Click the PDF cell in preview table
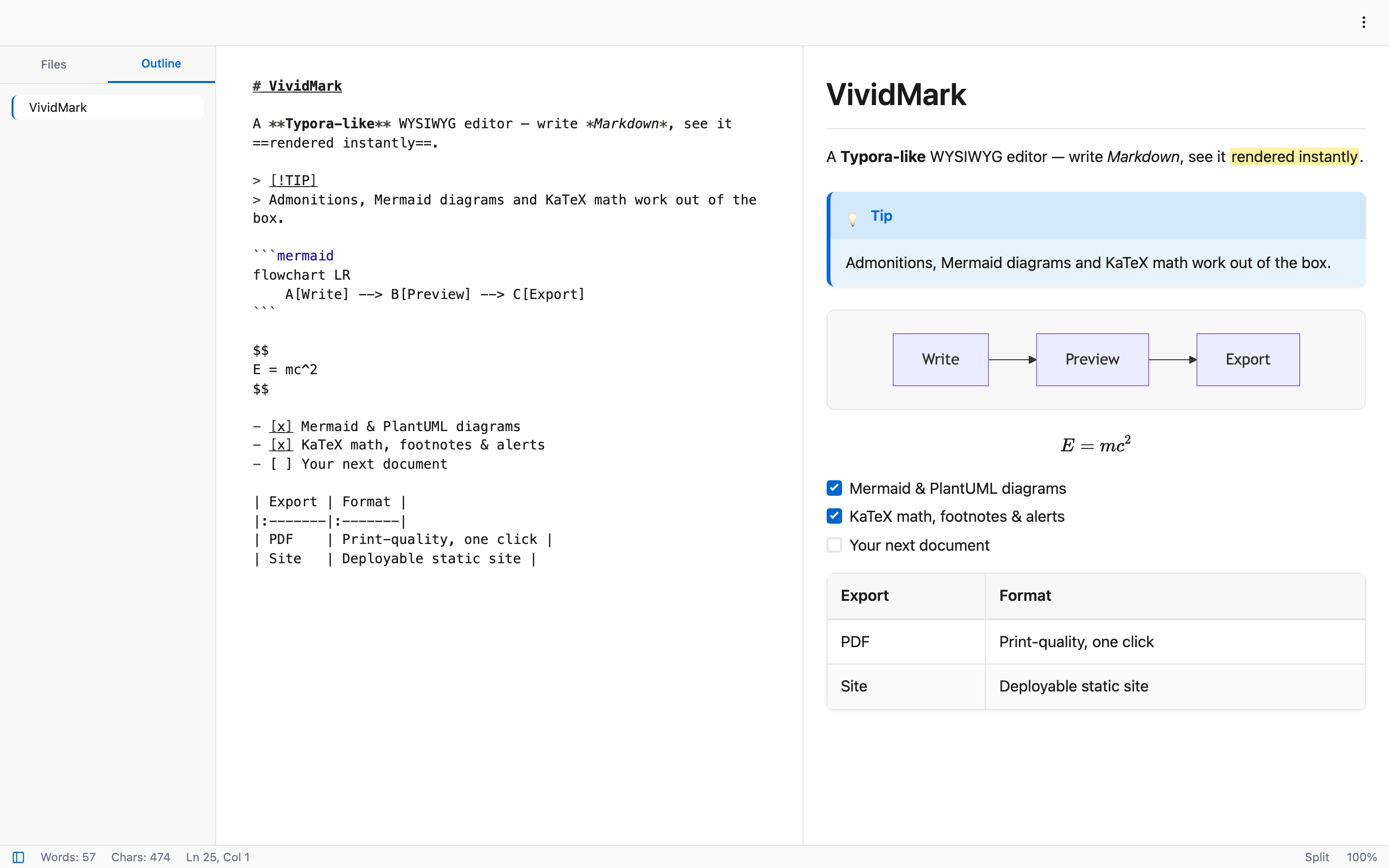 point(906,642)
